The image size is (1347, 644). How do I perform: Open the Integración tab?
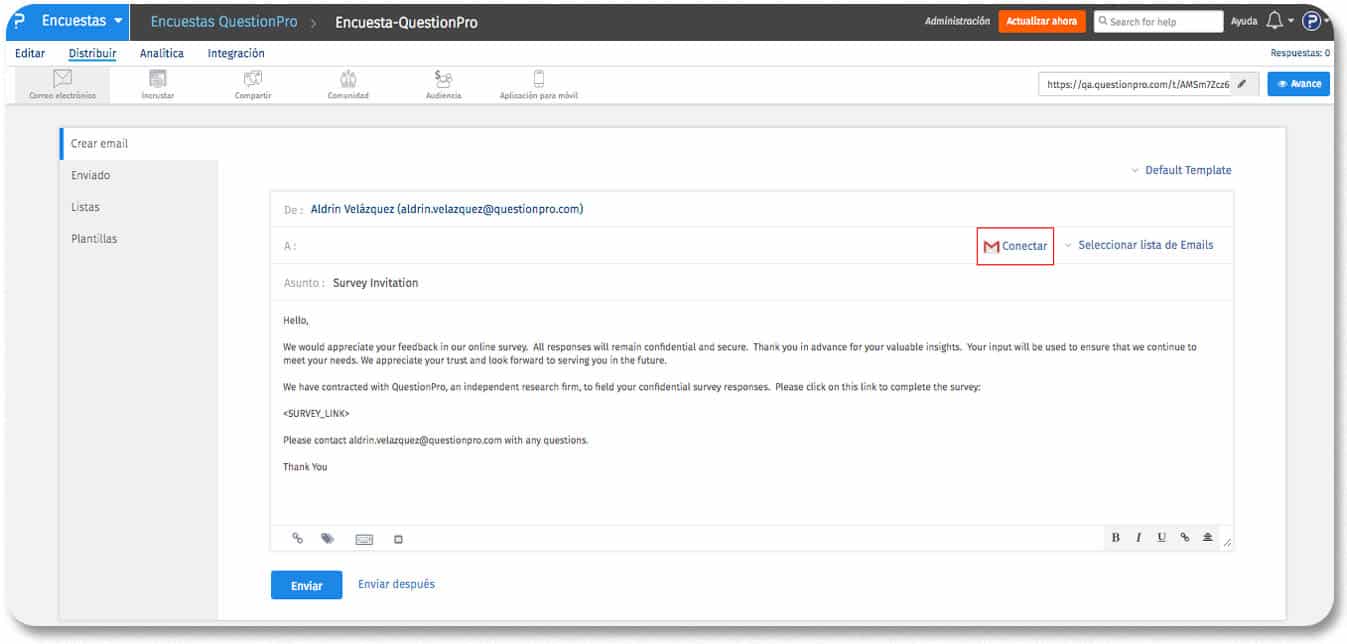(236, 54)
